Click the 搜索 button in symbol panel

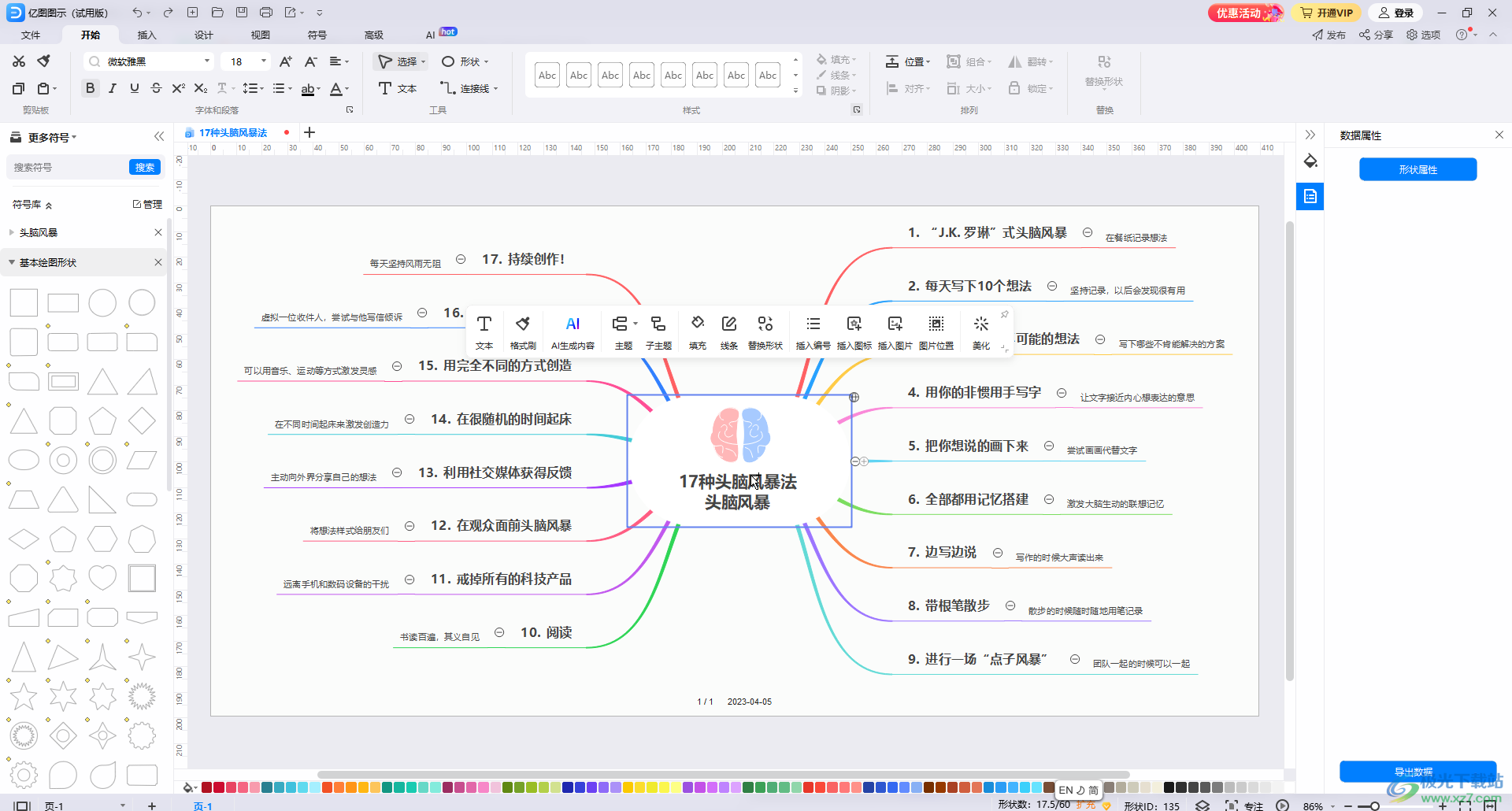click(145, 167)
